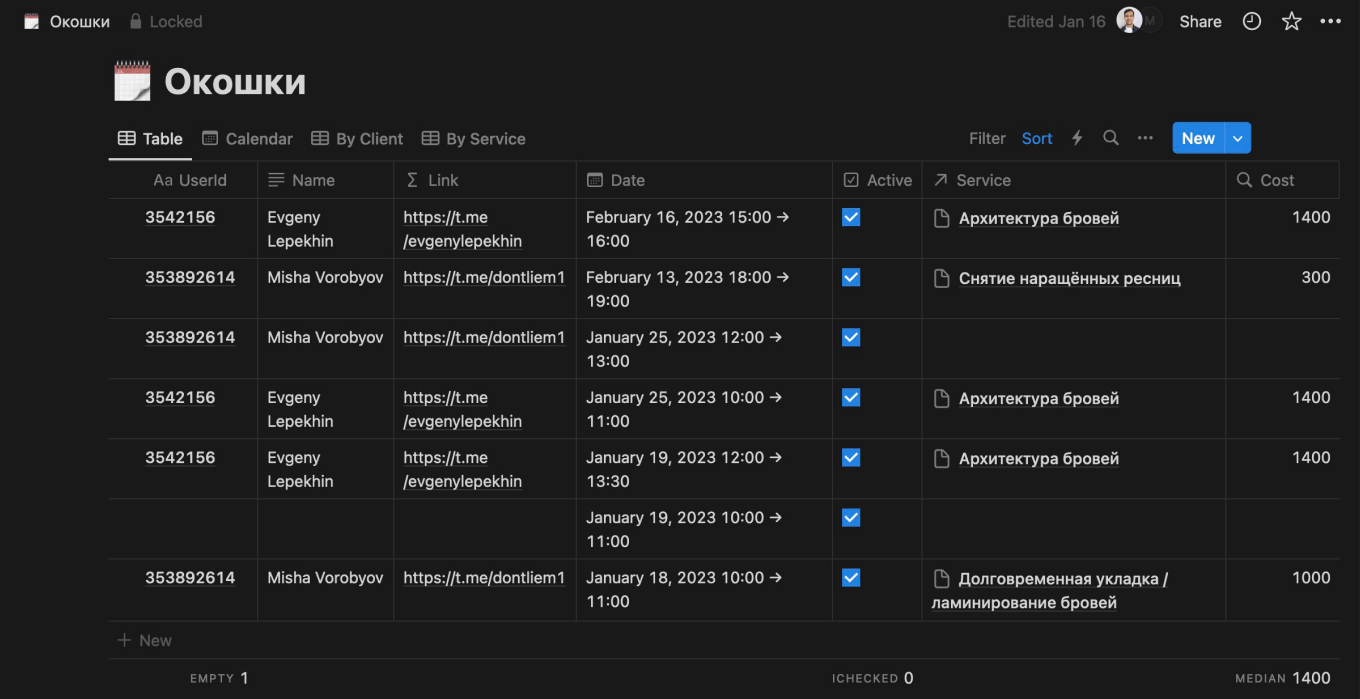The height and width of the screenshot is (699, 1360).
Task: Open the t.me/dontliem1 link in first Misha row
Action: click(x=484, y=277)
